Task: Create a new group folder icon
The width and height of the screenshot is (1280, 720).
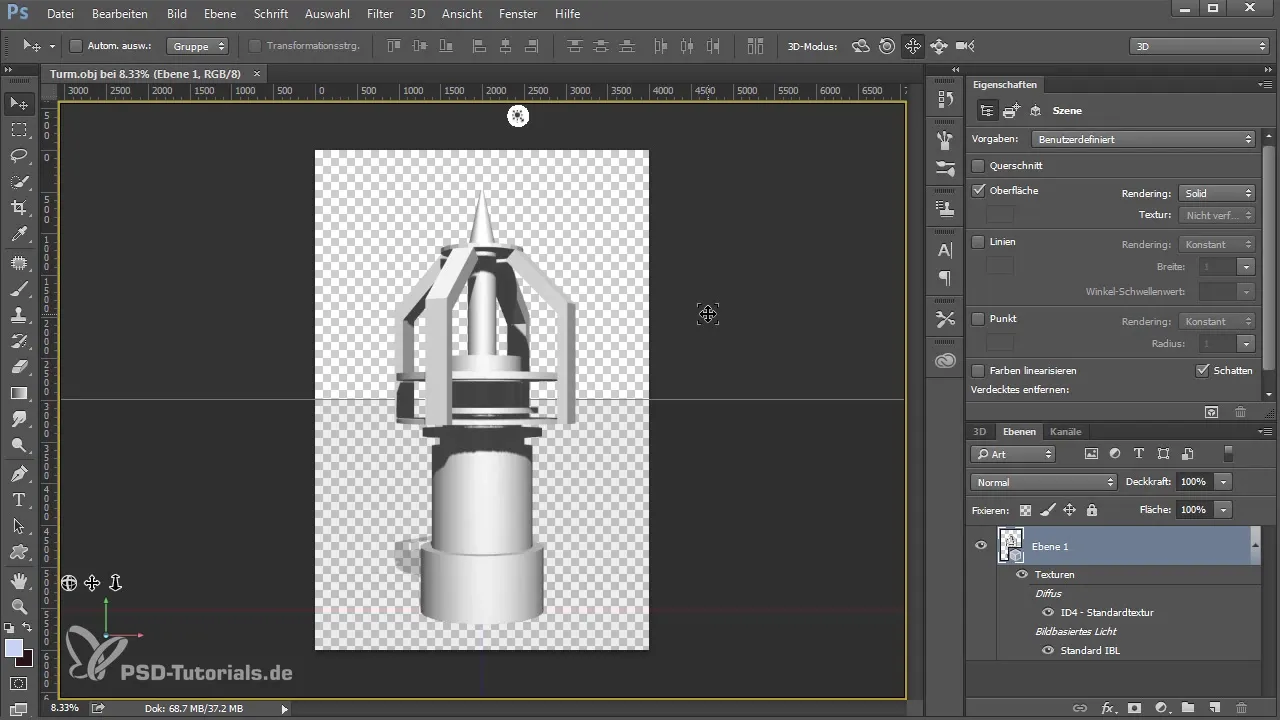Action: point(1188,708)
